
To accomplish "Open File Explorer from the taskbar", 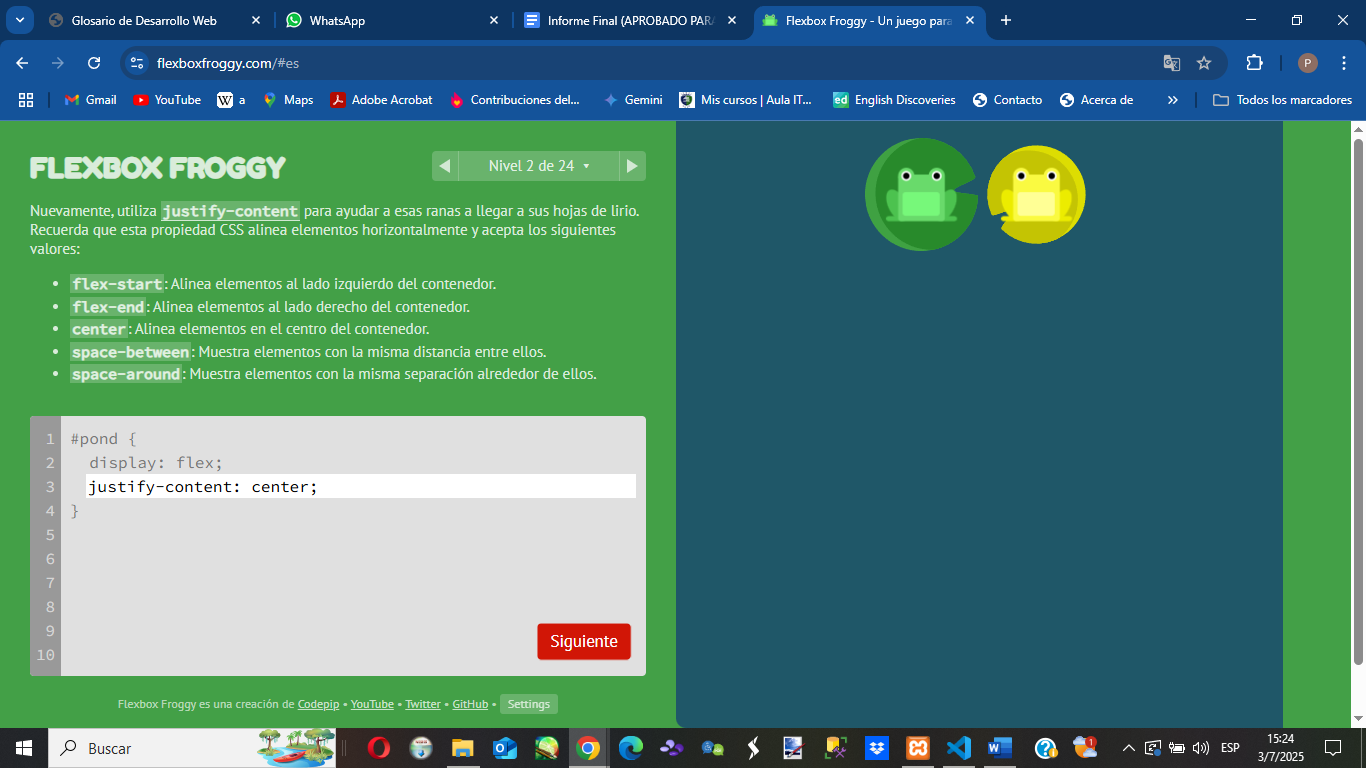I will pyautogui.click(x=462, y=748).
